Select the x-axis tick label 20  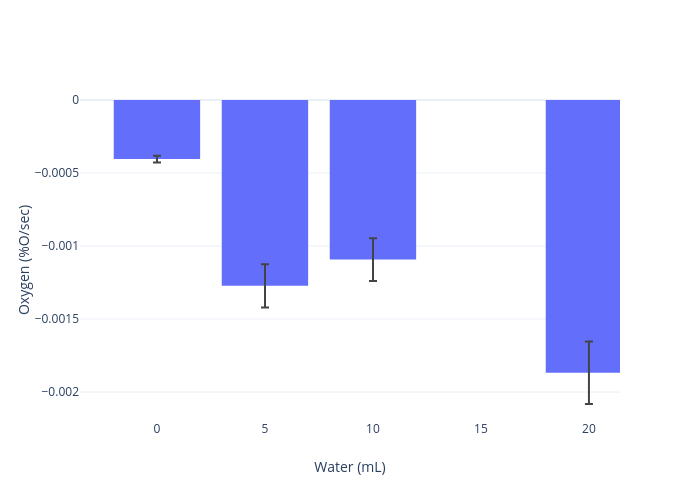tap(589, 429)
